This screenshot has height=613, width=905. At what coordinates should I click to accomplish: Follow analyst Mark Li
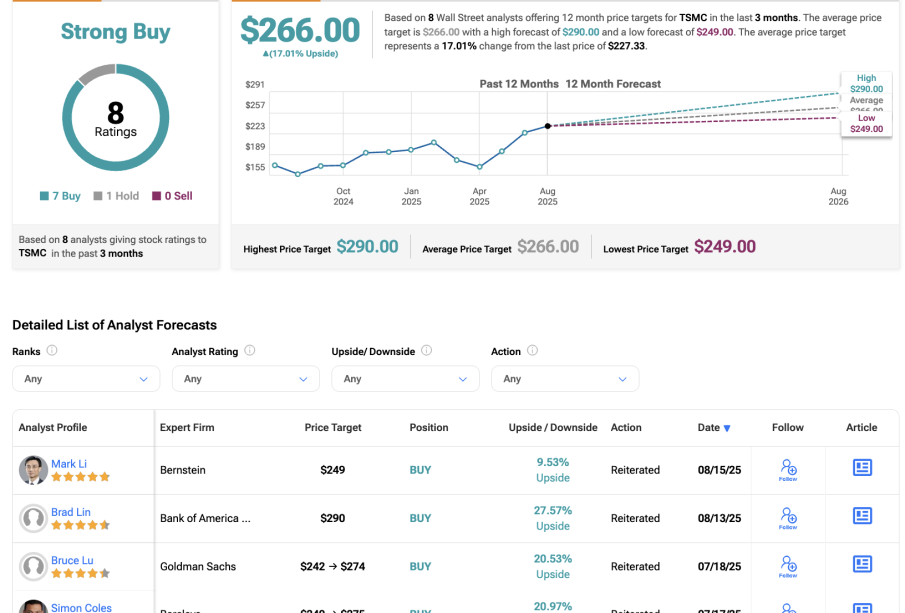[x=788, y=468]
